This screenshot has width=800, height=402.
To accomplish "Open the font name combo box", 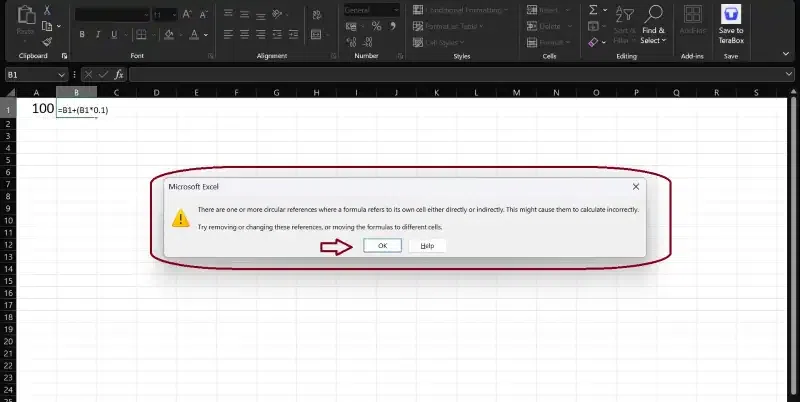I will coord(112,14).
